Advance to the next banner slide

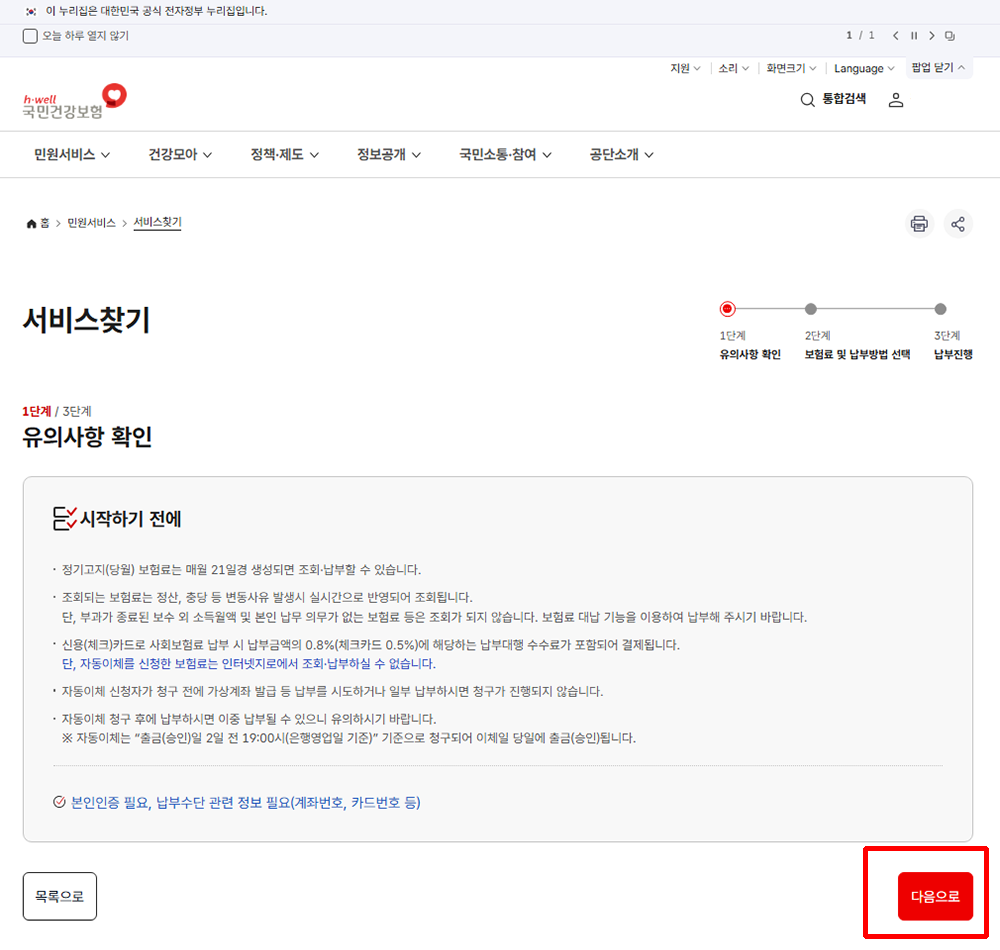(x=931, y=34)
